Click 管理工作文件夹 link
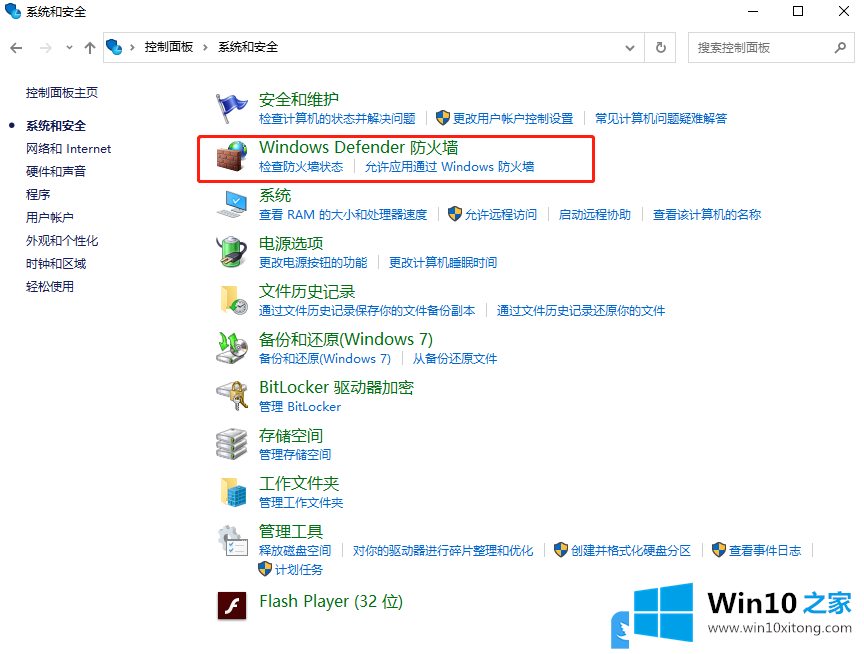 [x=301, y=502]
